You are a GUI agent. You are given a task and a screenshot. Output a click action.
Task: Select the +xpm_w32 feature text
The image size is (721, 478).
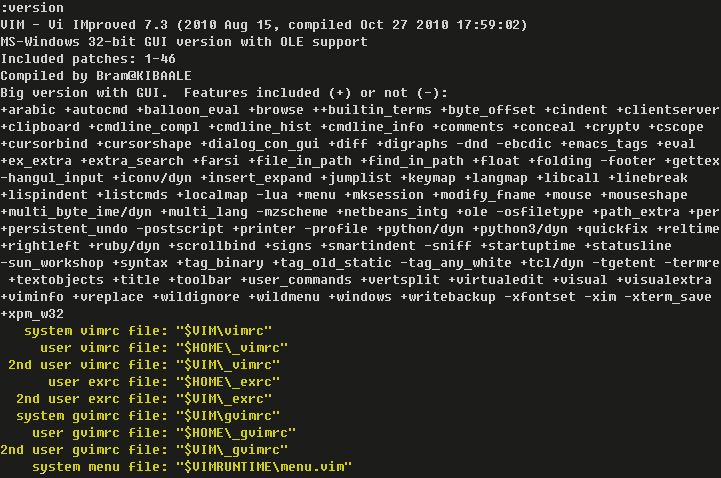click(32, 314)
